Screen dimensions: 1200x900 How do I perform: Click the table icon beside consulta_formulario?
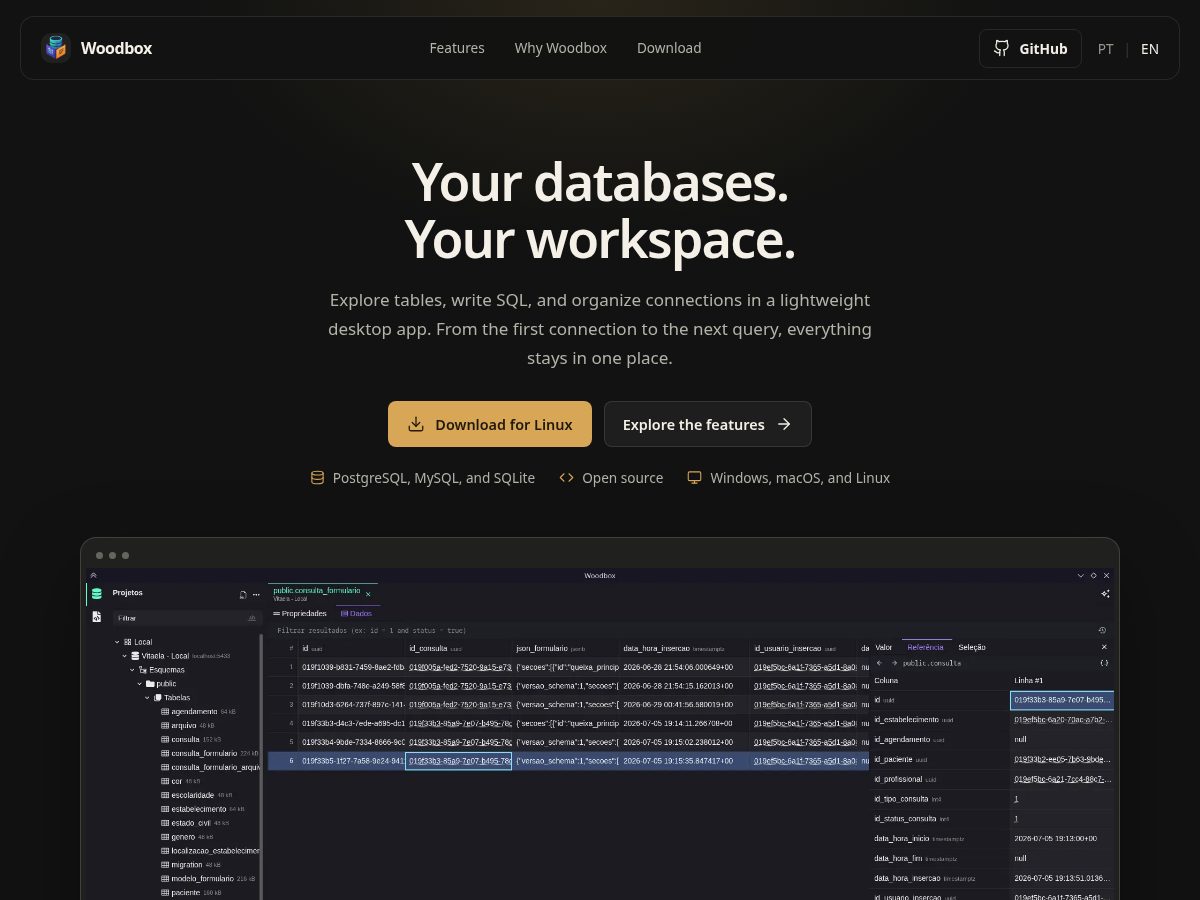(165, 753)
